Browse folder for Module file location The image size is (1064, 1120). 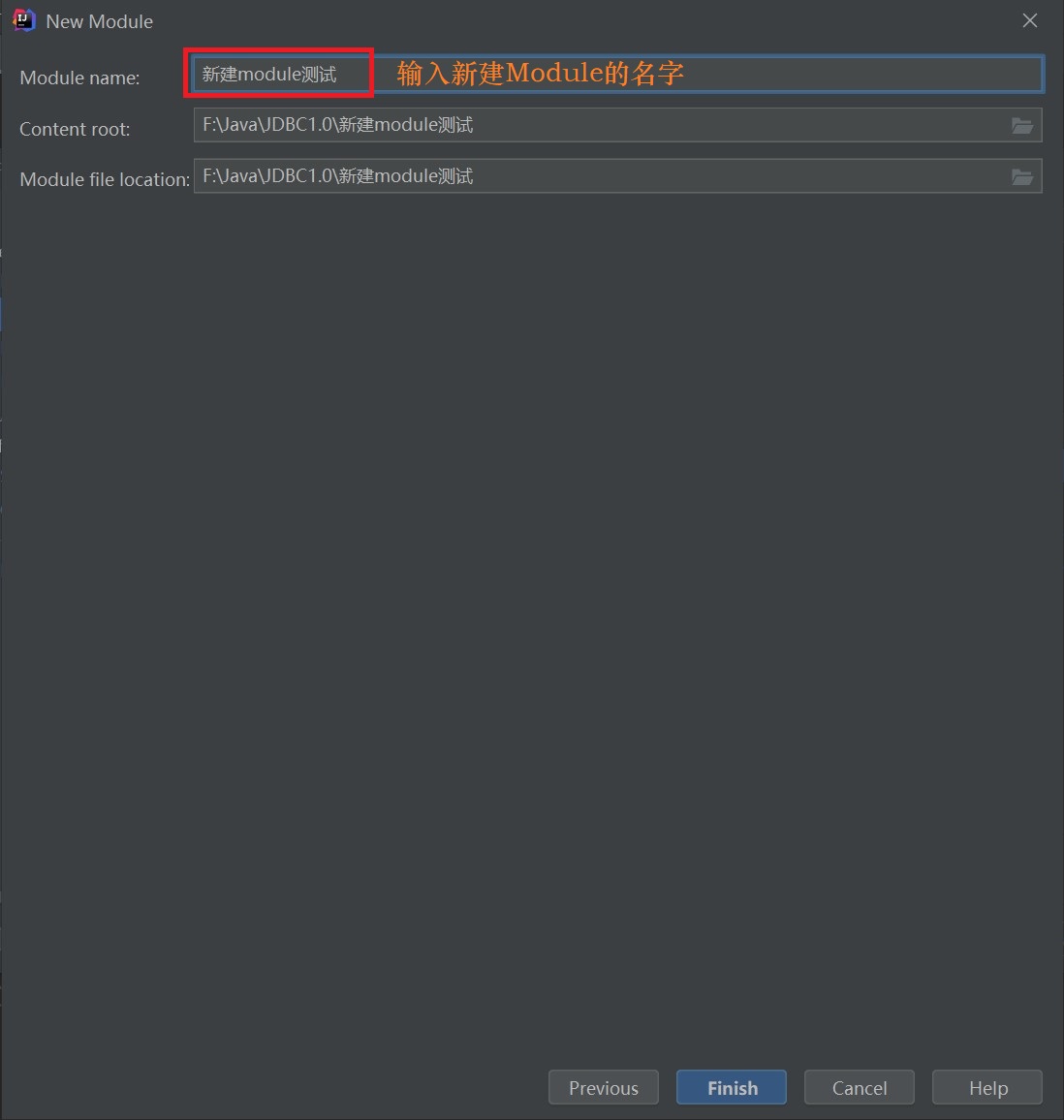point(1022,177)
